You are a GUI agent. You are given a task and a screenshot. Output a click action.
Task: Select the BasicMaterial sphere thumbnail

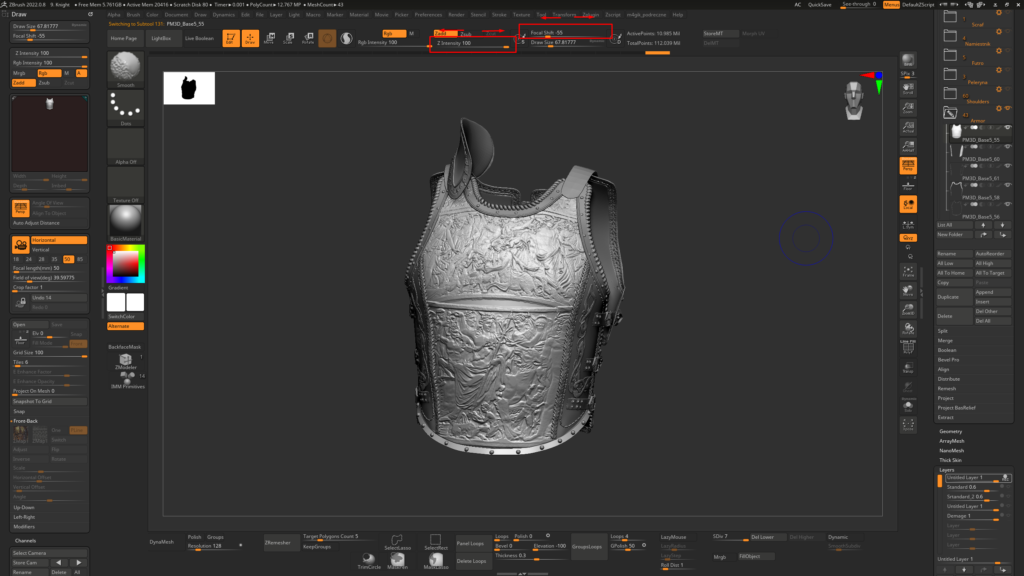pyautogui.click(x=126, y=218)
